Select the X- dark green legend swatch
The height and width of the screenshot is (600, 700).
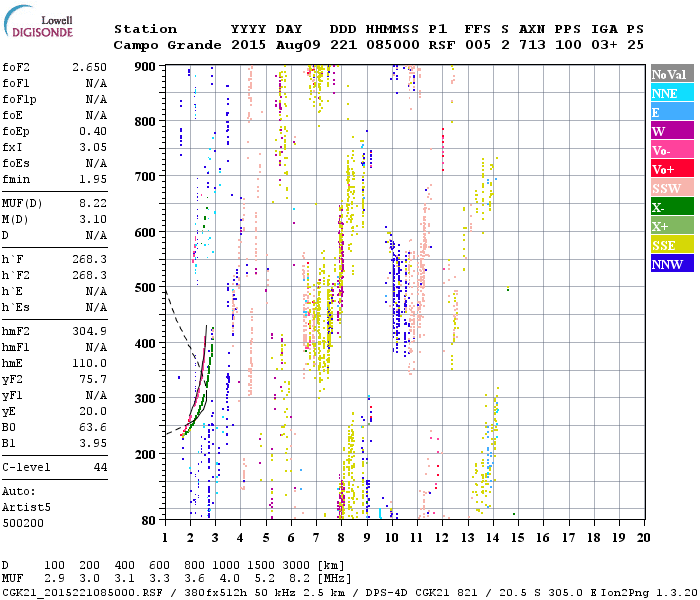point(672,207)
